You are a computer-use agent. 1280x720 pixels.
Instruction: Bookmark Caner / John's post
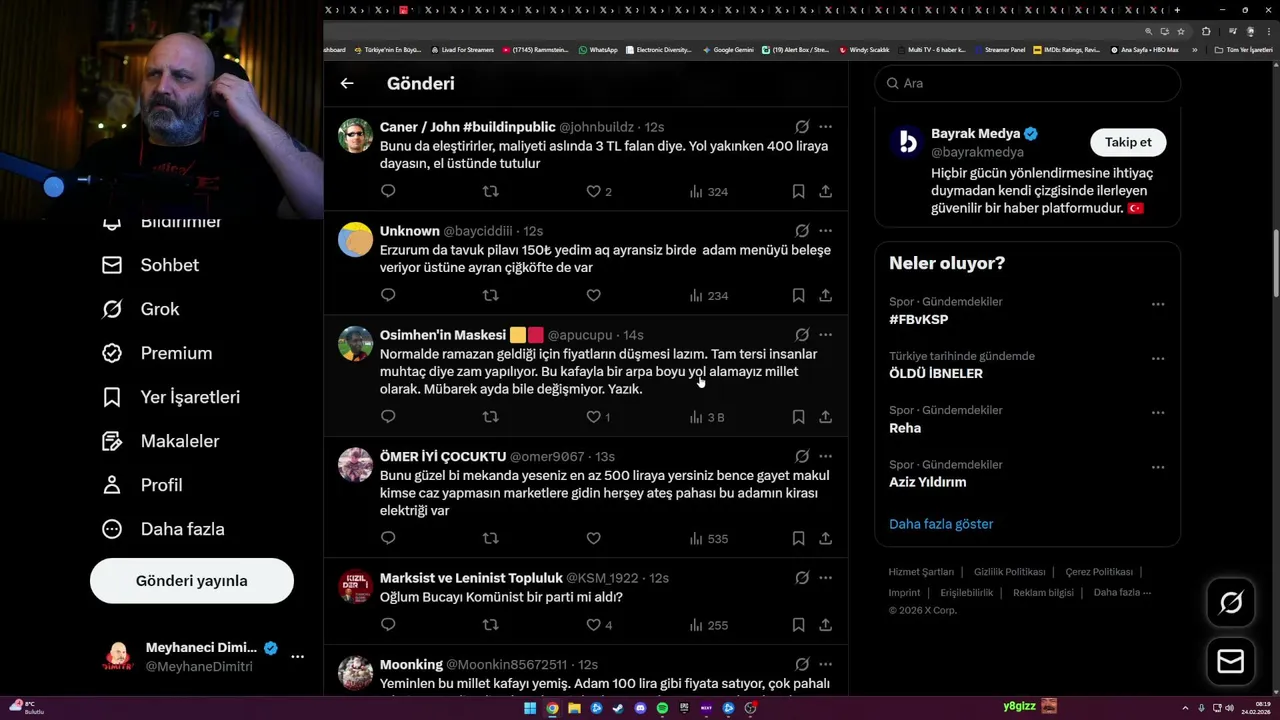coord(798,191)
